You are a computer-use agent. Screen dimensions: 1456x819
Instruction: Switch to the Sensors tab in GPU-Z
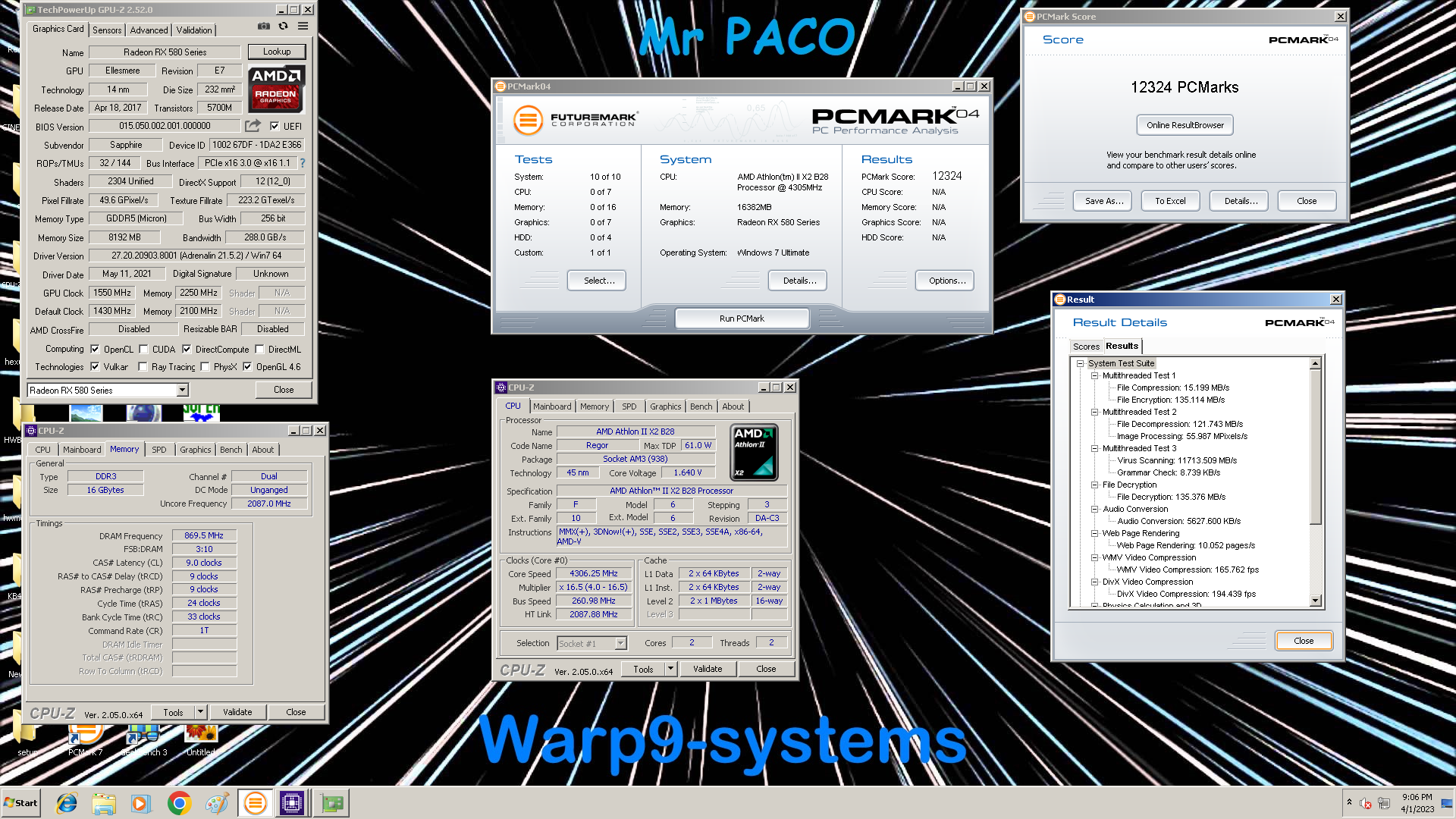point(107,30)
